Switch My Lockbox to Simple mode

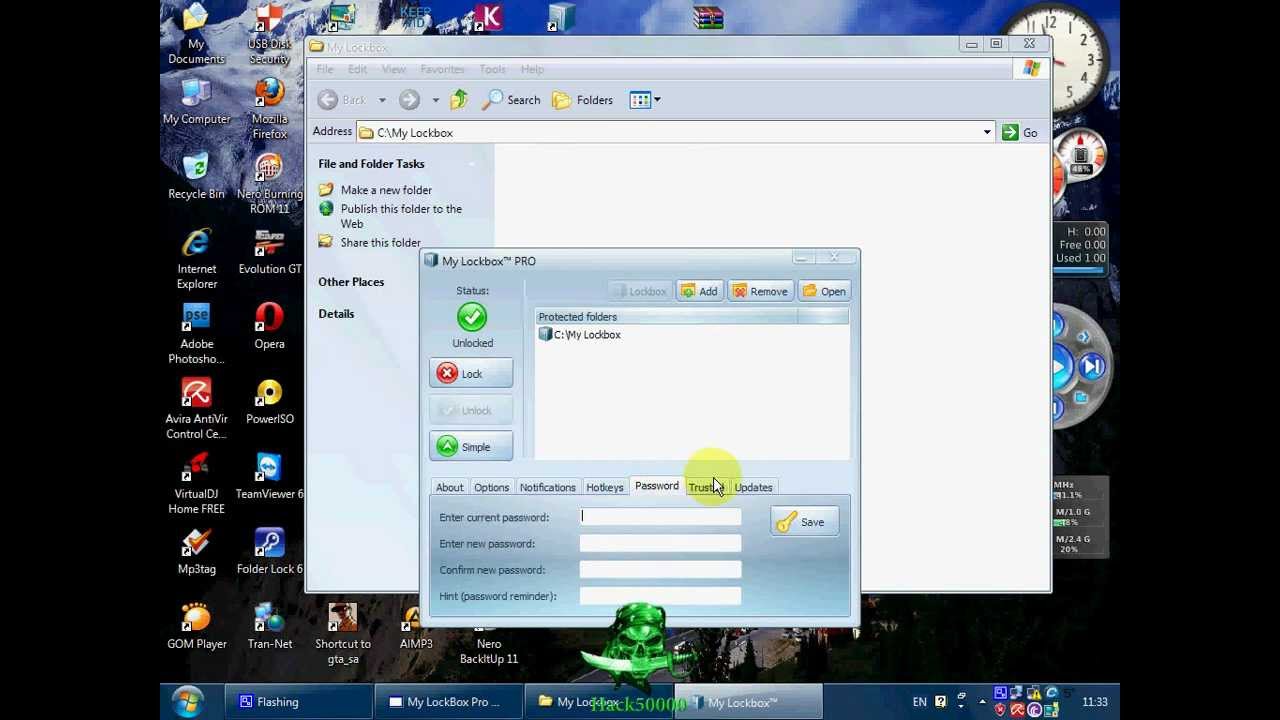click(471, 447)
